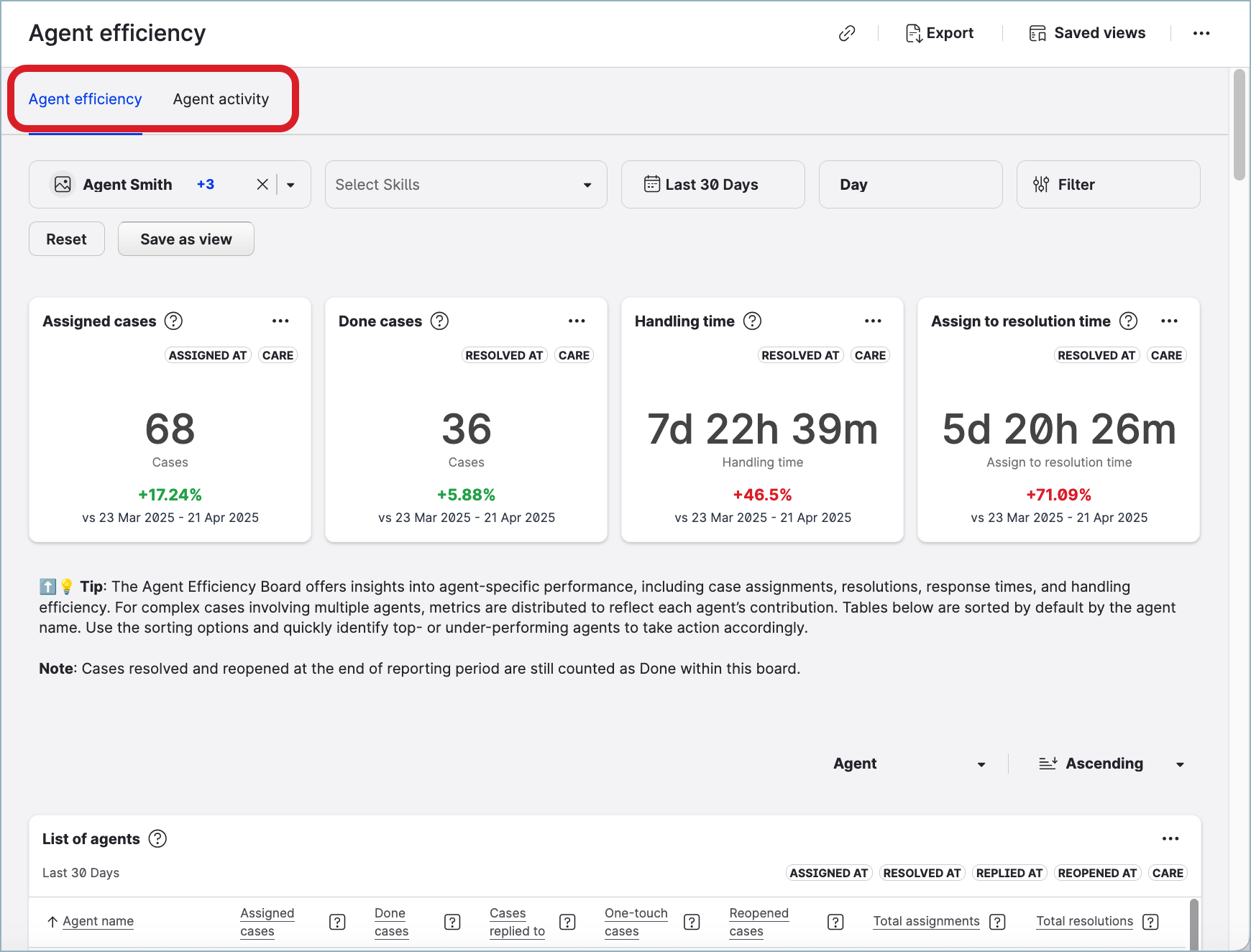Show help for Assigned cases
Image resolution: width=1251 pixels, height=952 pixels.
pyautogui.click(x=173, y=321)
